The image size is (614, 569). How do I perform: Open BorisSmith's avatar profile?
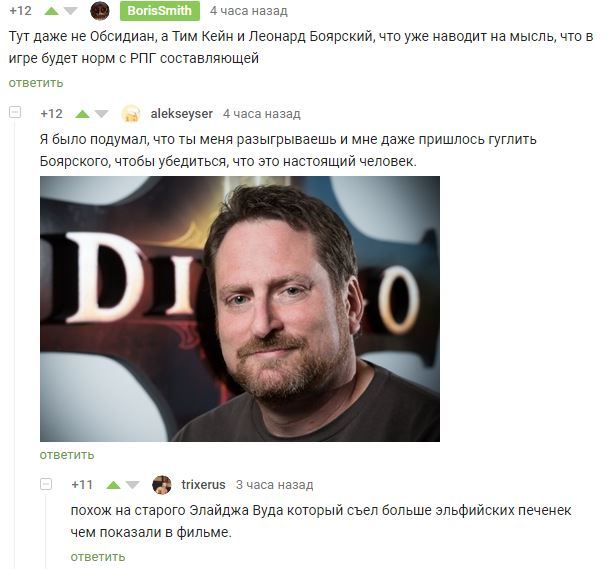100,11
